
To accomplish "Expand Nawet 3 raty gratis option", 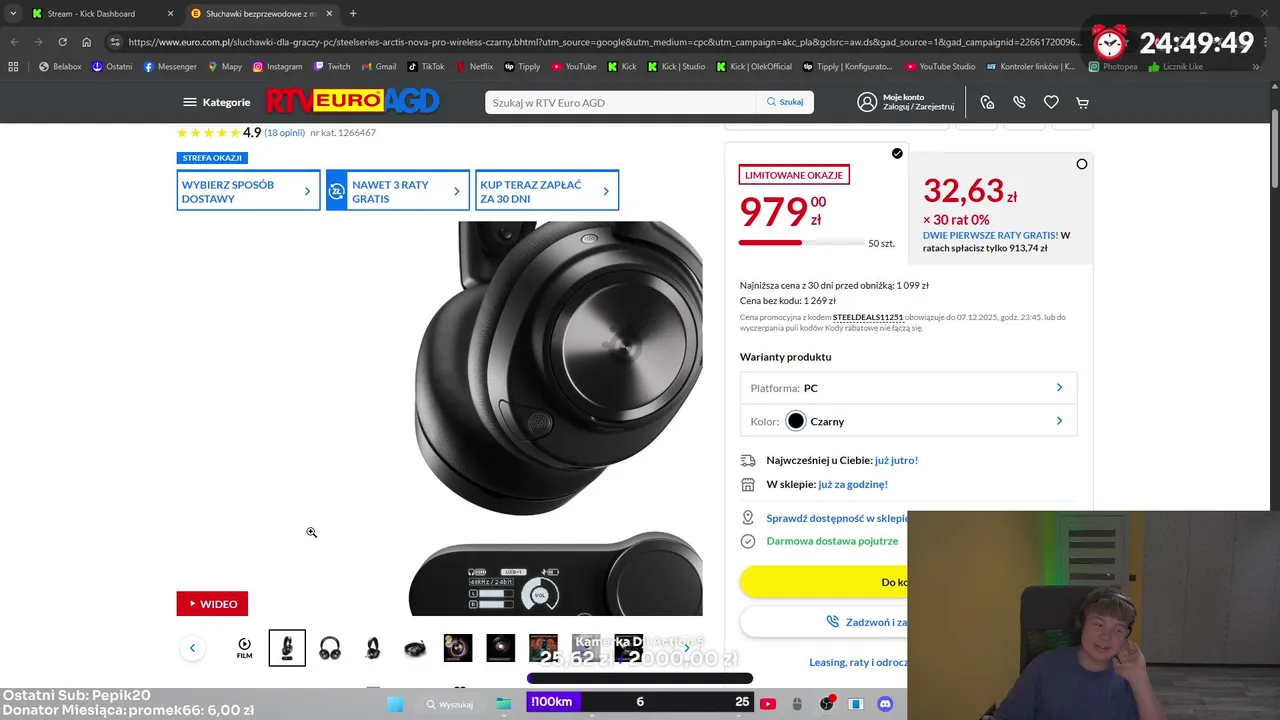I will (x=397, y=191).
